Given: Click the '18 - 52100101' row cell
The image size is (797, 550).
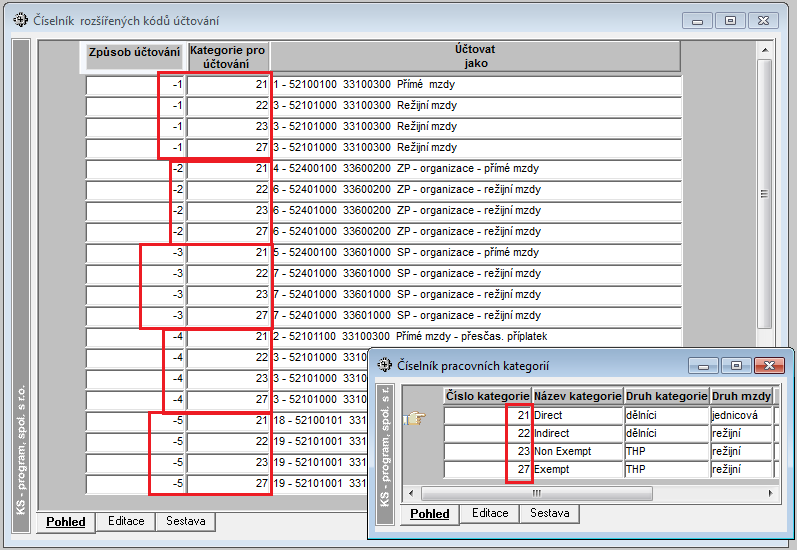Looking at the screenshot, I should (x=320, y=420).
